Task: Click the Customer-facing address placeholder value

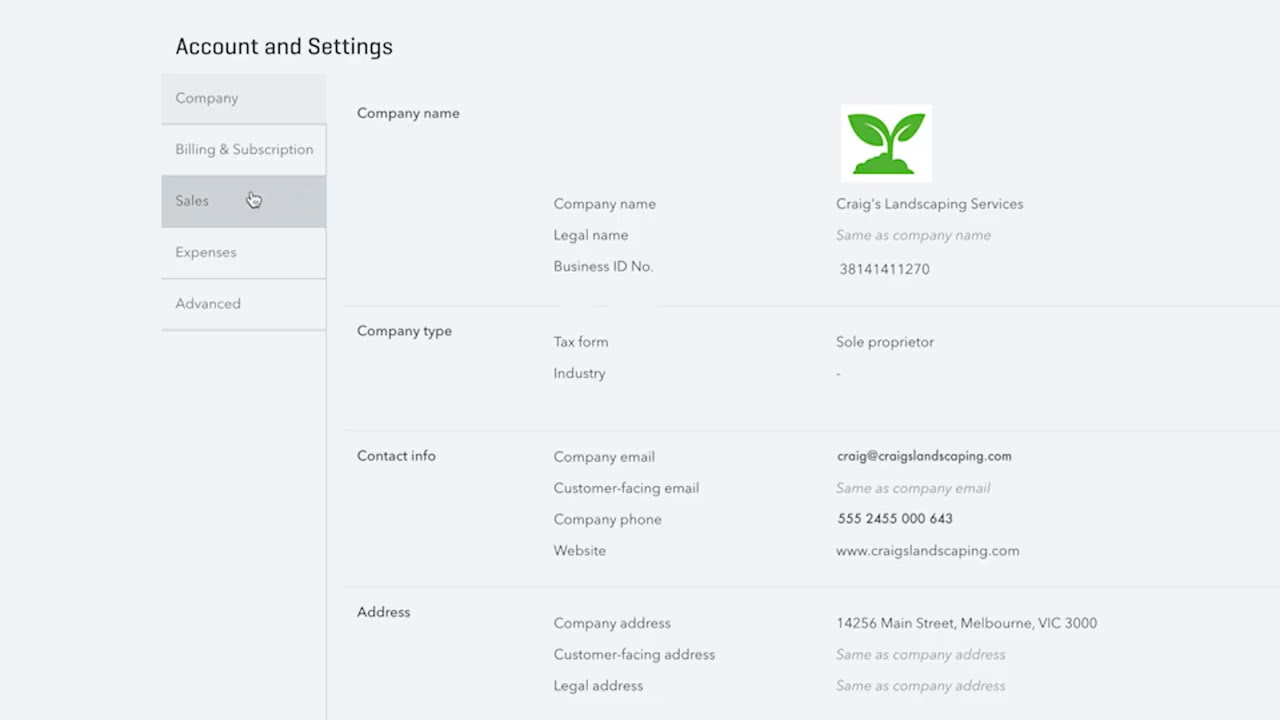Action: click(x=920, y=655)
